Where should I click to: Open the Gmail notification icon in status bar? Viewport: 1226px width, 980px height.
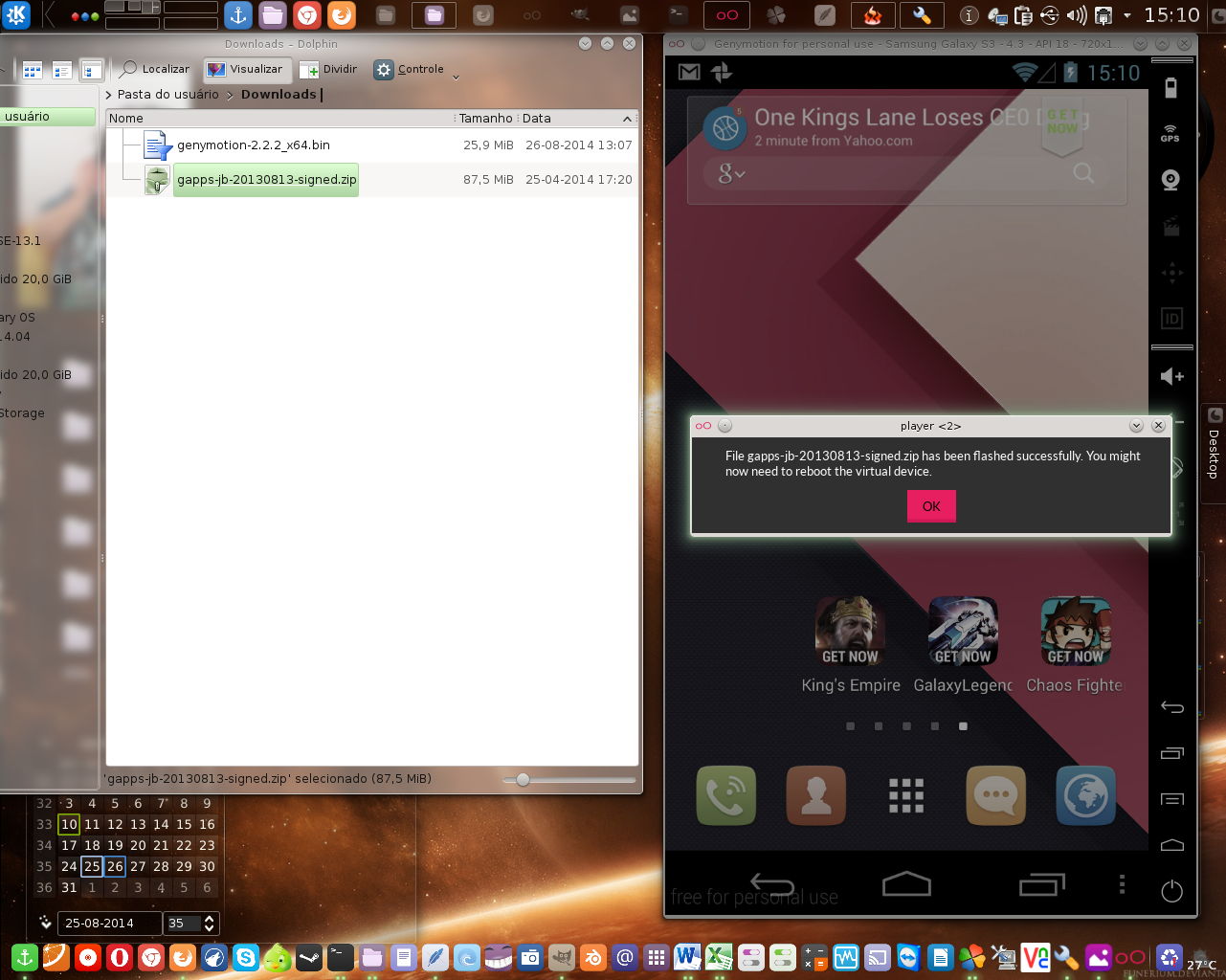tap(689, 72)
